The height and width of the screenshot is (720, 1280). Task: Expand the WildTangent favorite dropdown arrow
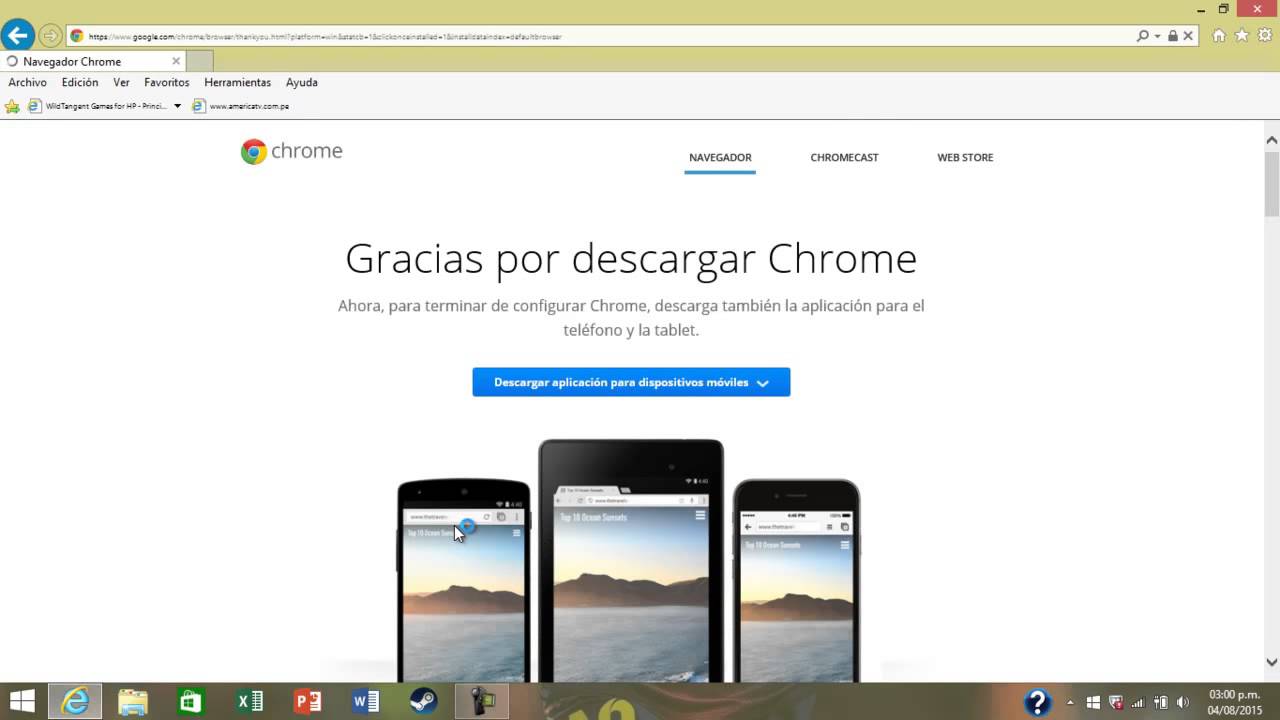177,106
